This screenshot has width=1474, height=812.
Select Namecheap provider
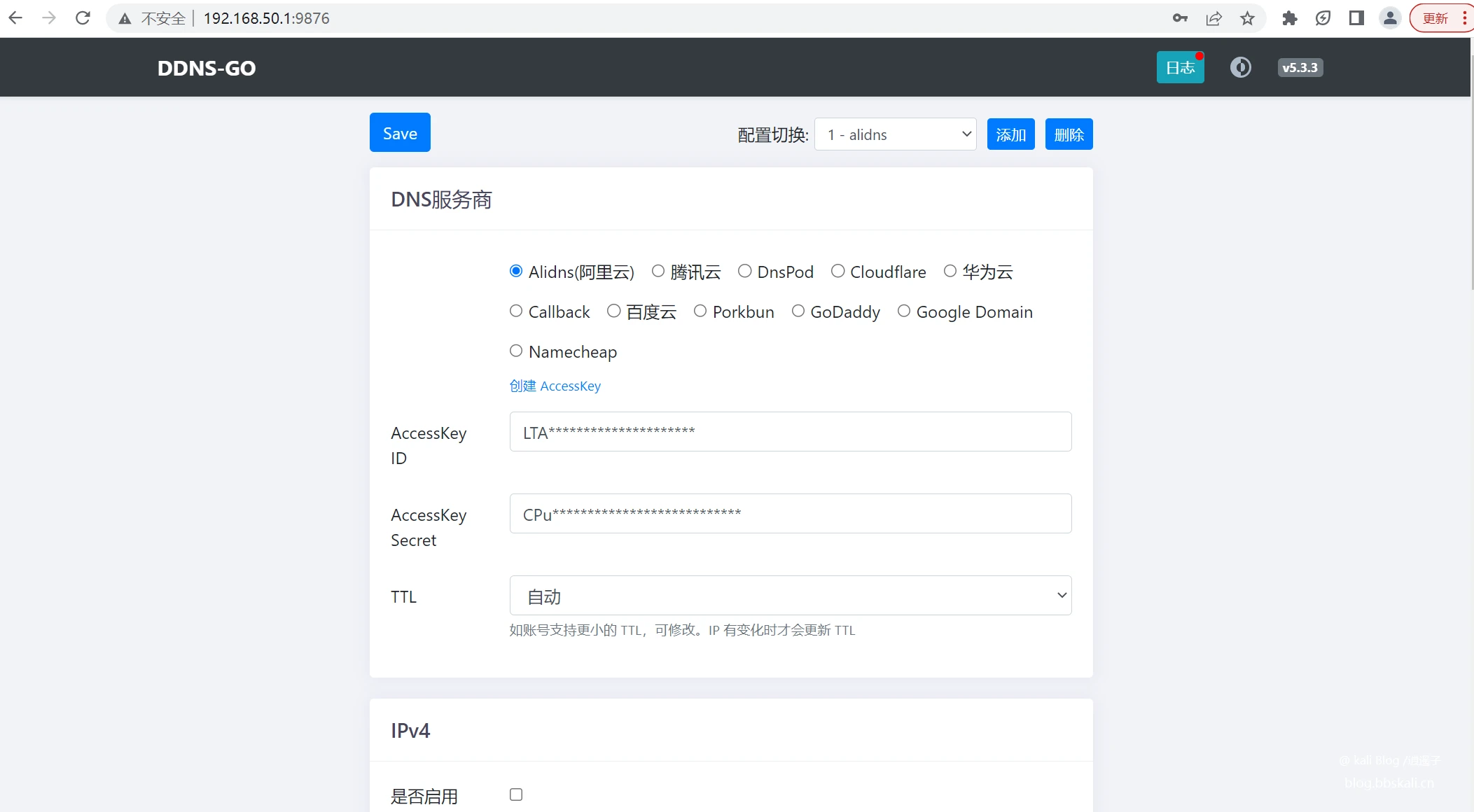click(516, 351)
